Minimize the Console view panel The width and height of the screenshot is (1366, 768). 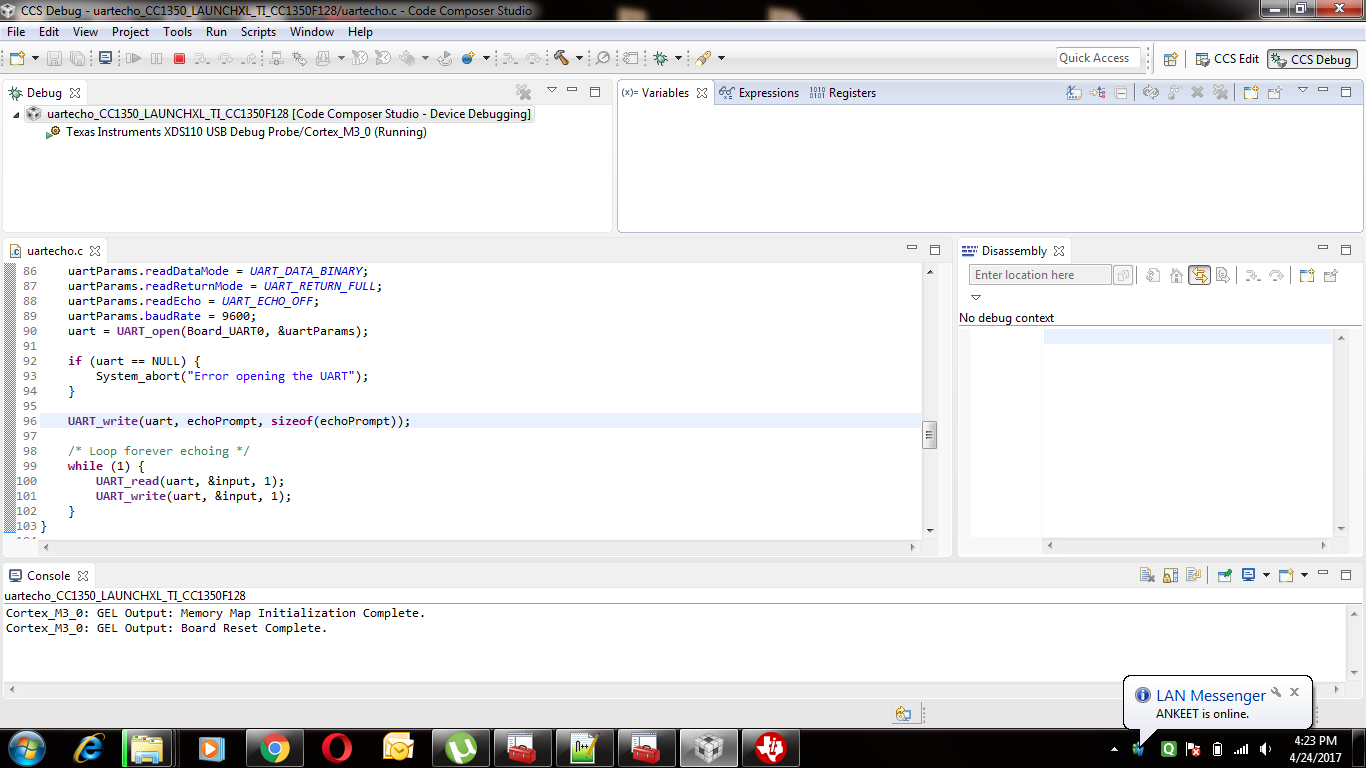(x=1323, y=574)
